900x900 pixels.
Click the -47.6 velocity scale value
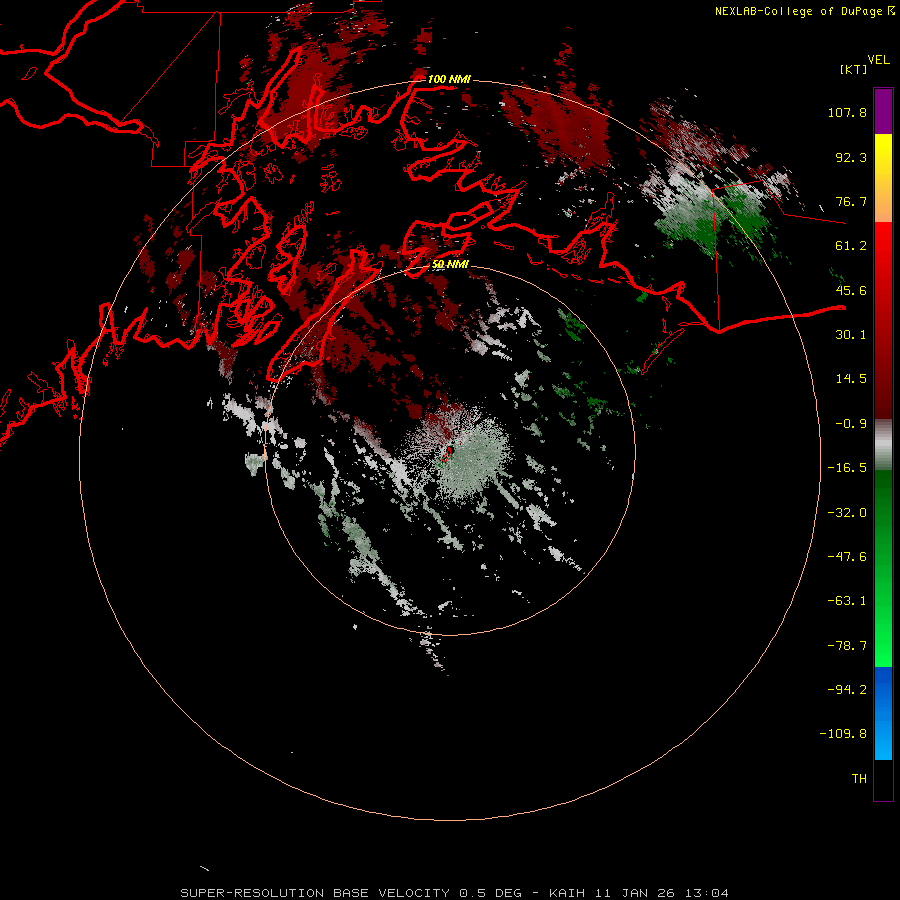click(847, 557)
